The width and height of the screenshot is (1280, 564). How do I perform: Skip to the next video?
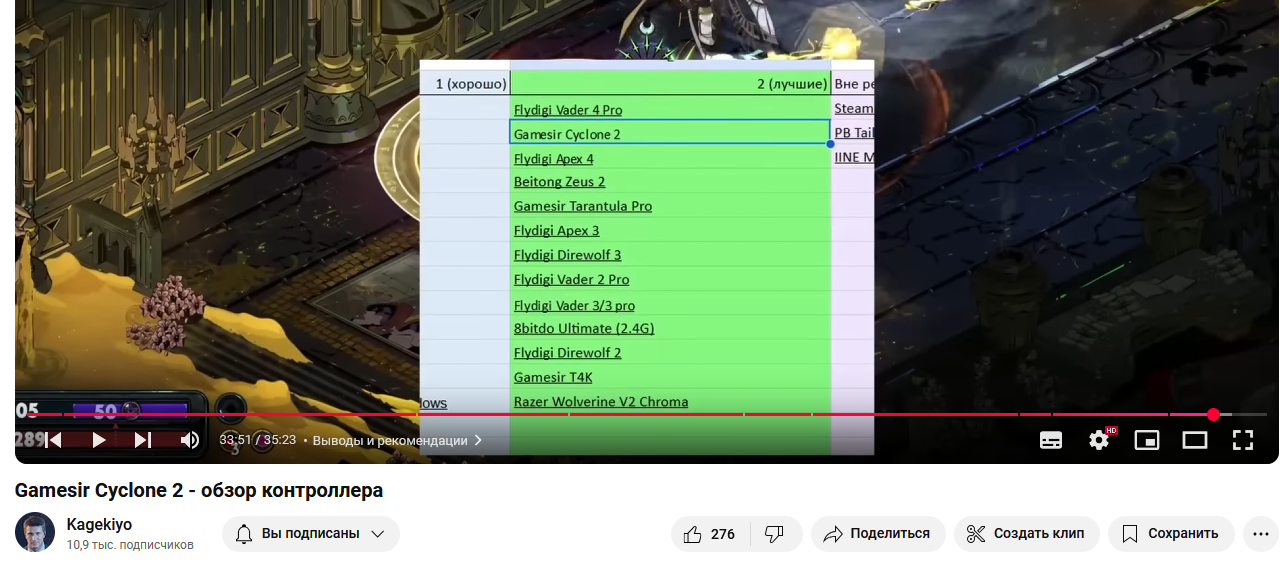pyautogui.click(x=143, y=440)
